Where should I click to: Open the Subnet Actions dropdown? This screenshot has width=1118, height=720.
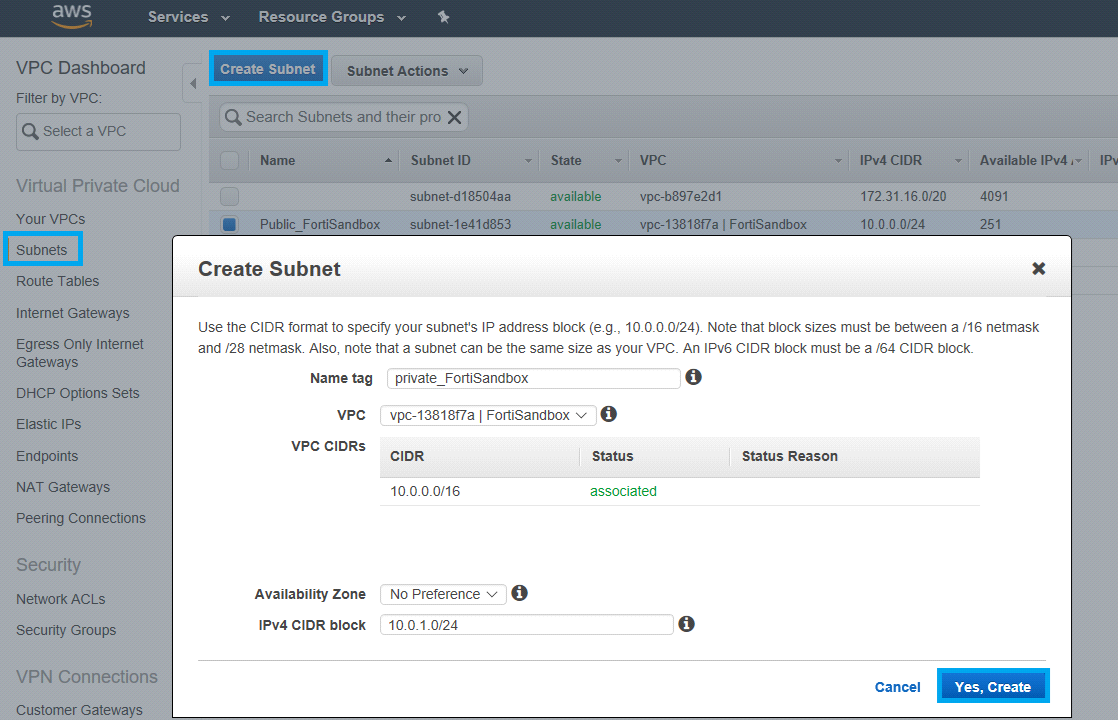[x=406, y=71]
